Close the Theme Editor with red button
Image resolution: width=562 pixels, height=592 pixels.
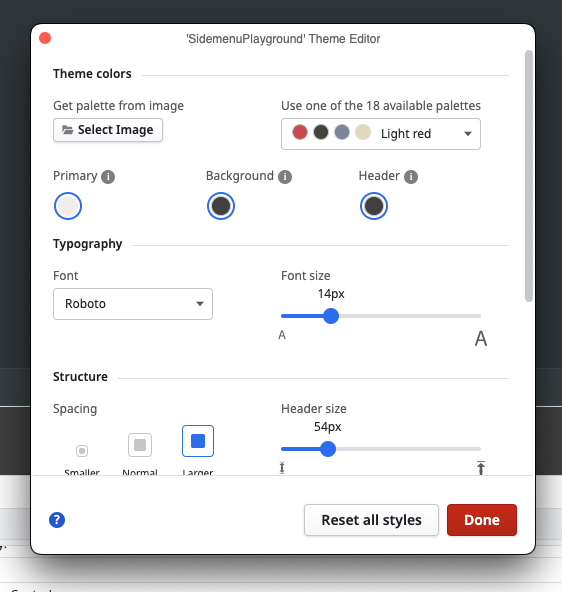(45, 38)
